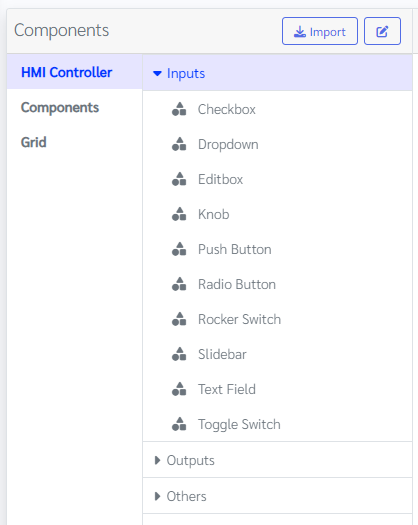Collapse the Inputs section

point(157,73)
